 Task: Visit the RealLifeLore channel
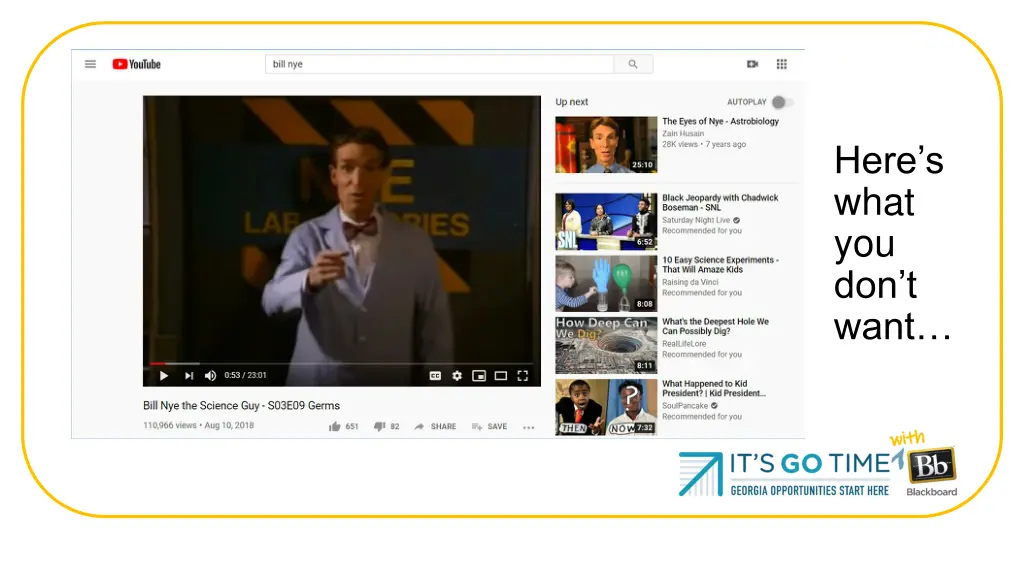tap(684, 344)
